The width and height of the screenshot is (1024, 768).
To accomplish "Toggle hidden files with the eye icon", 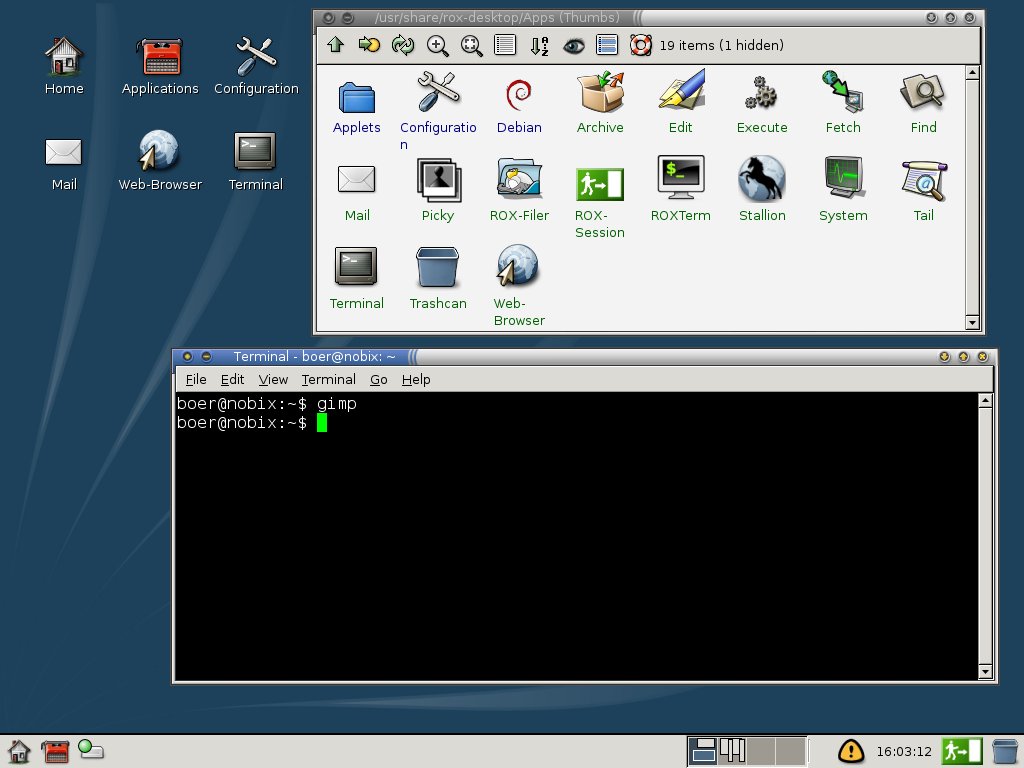I will click(573, 45).
